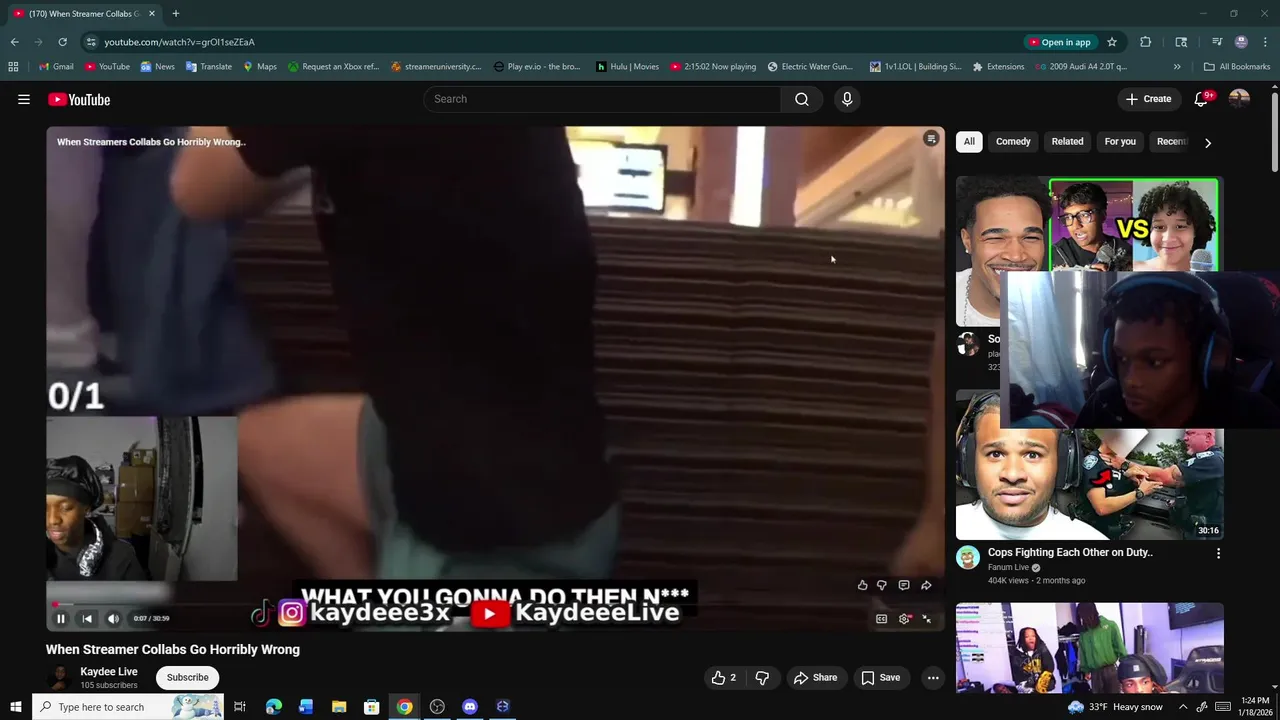Open the playlist icon on video corner
Viewport: 1280px width, 720px height.
click(x=931, y=139)
